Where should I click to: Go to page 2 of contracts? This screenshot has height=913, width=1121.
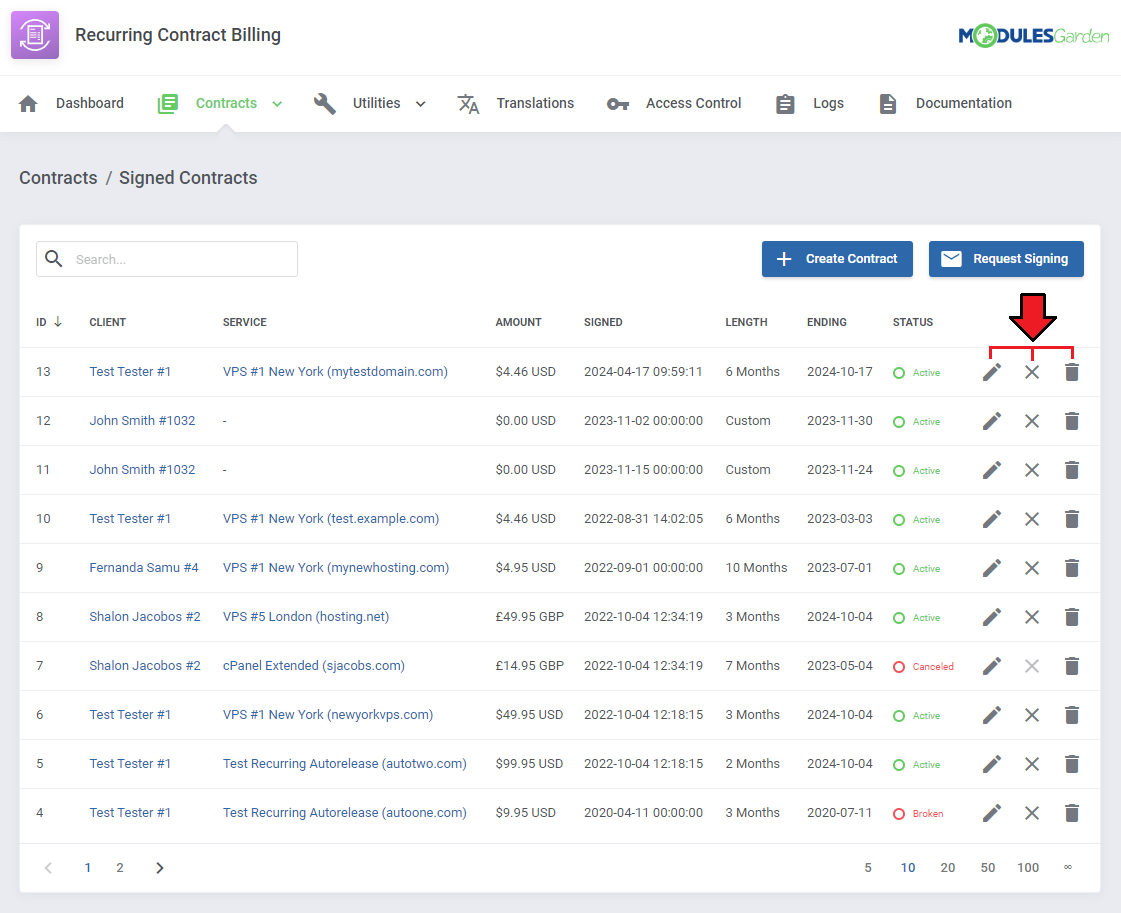pyautogui.click(x=120, y=868)
